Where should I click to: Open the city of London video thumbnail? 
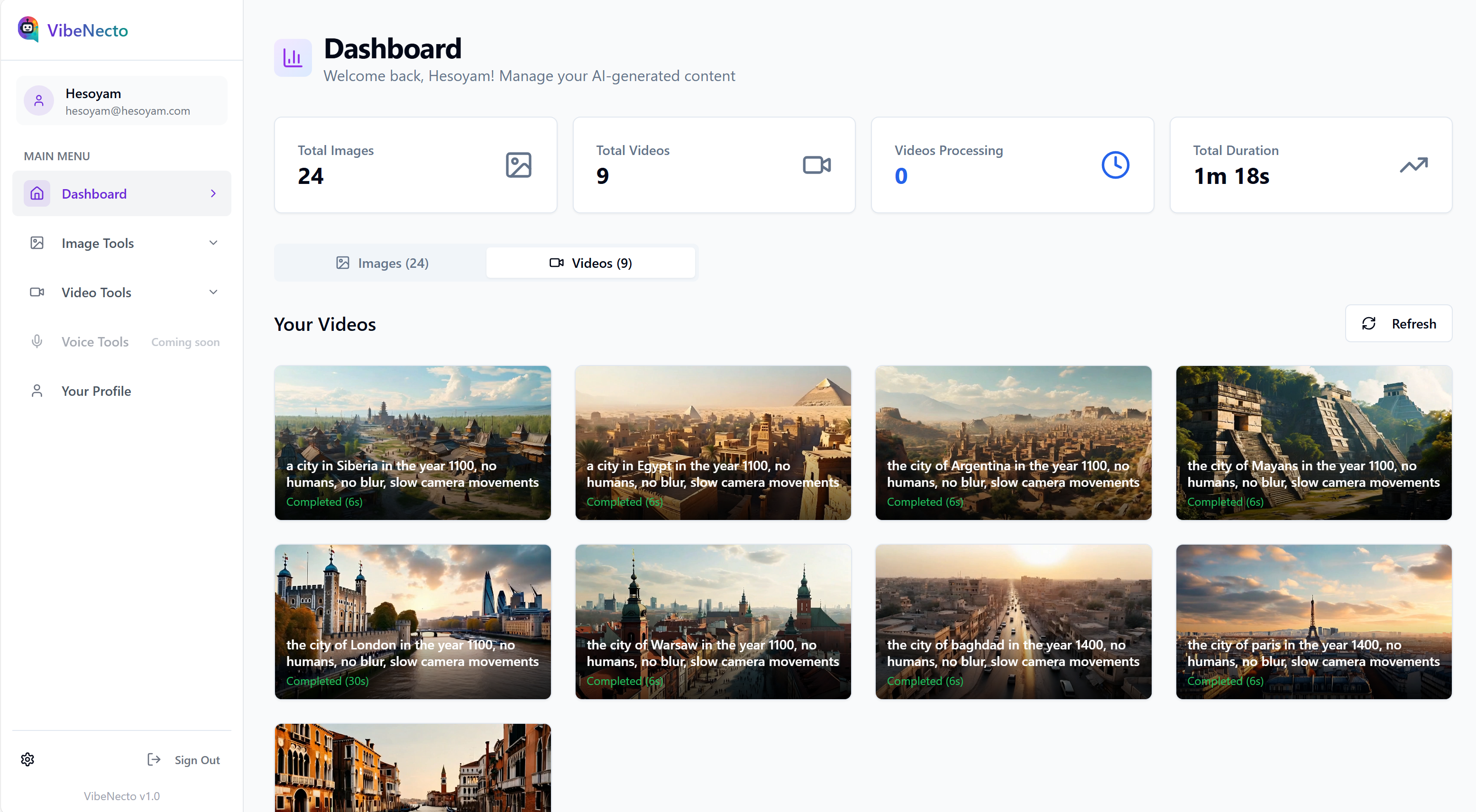click(x=413, y=621)
